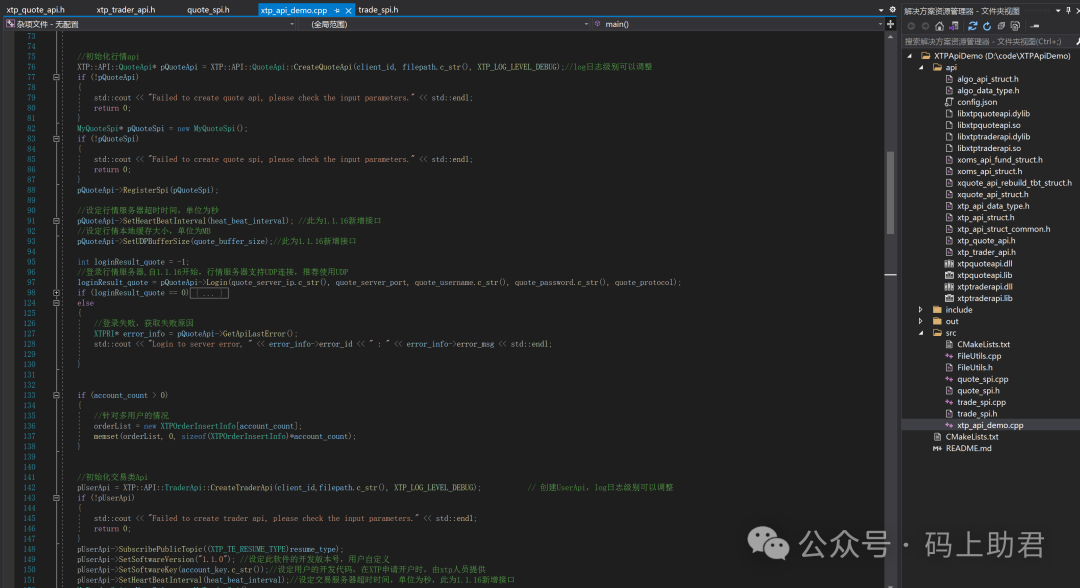Switch to the trade_spi.h tab
The image size is (1080, 588).
[x=378, y=10]
